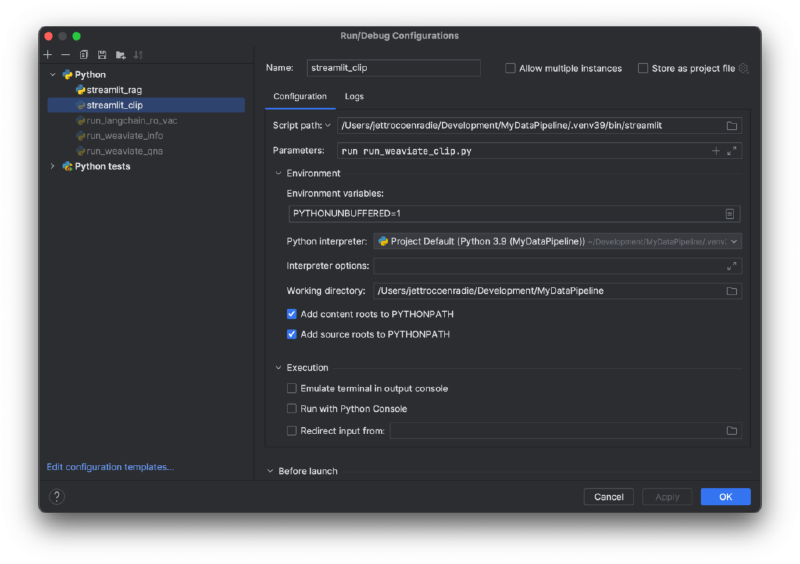Check the Redirect input from checkbox

click(x=292, y=431)
